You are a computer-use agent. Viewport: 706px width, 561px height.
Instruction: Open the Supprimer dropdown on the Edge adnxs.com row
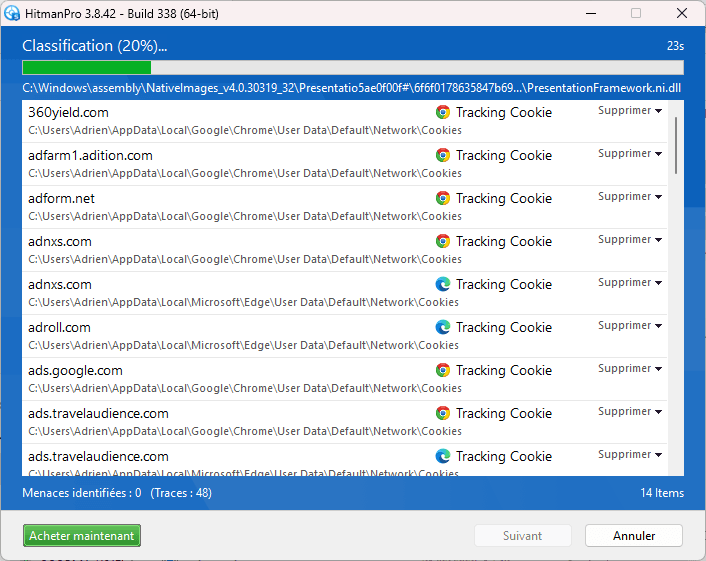coord(629,283)
